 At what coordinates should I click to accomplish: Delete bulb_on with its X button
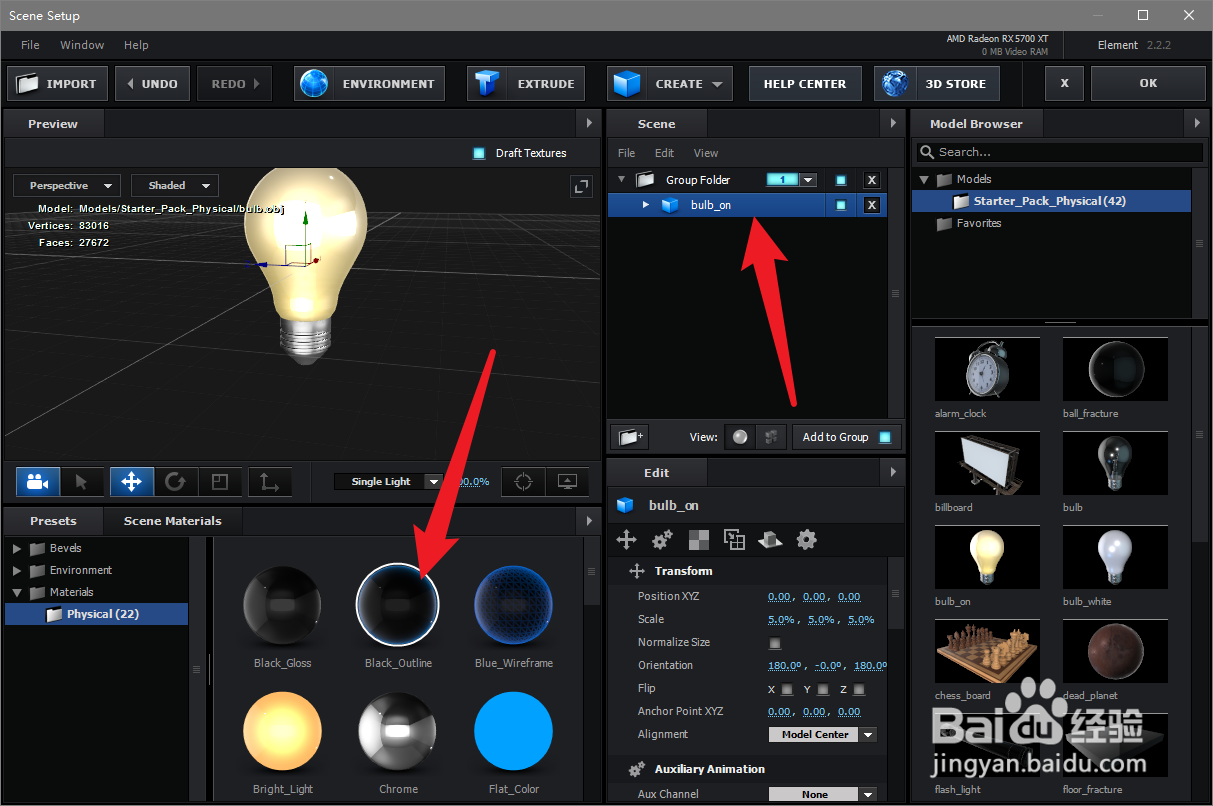pos(872,205)
